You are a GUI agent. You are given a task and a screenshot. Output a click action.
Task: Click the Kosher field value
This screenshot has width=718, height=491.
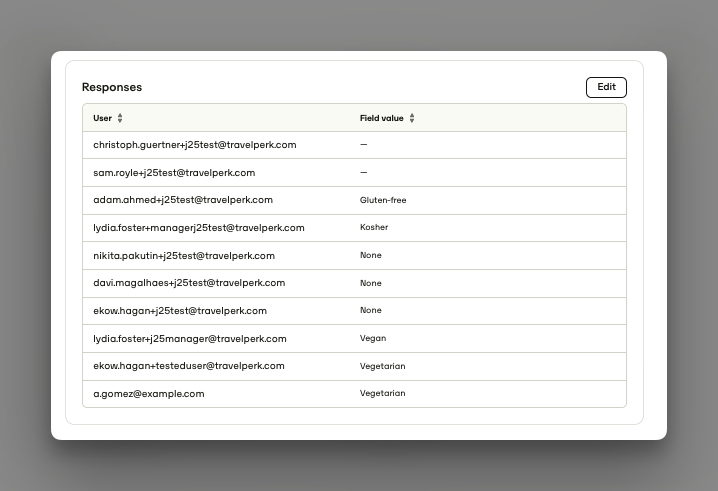pos(374,227)
